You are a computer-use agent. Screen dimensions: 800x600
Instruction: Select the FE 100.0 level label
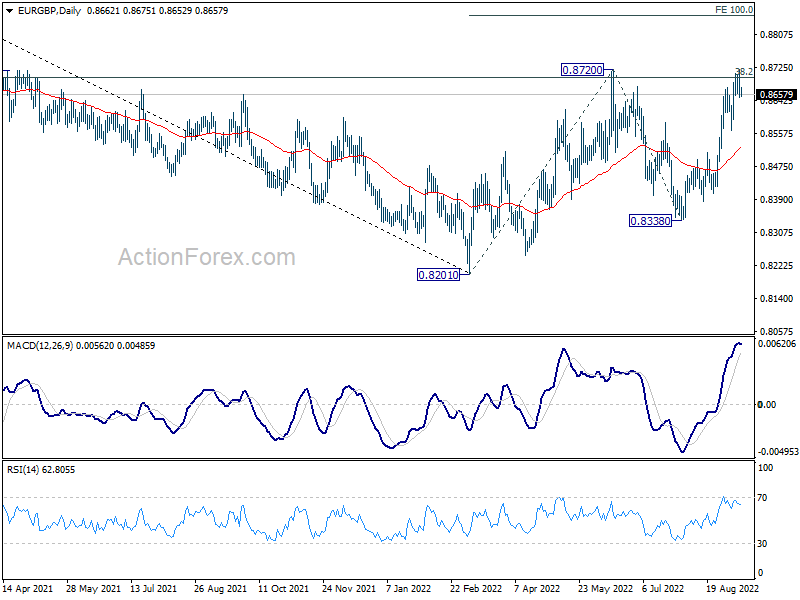(734, 9)
